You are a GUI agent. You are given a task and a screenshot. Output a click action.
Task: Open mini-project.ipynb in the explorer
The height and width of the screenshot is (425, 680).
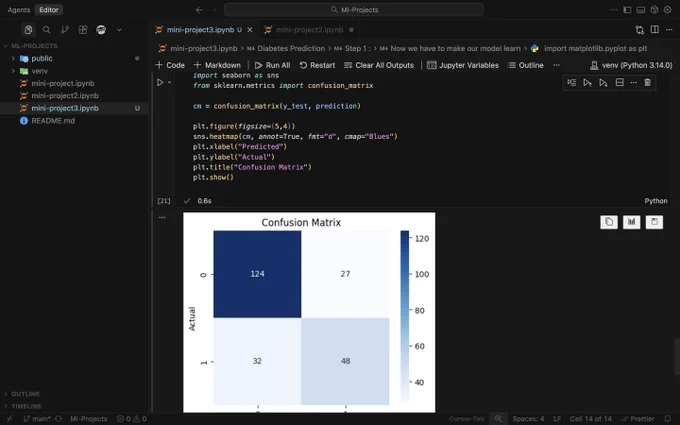click(x=63, y=83)
